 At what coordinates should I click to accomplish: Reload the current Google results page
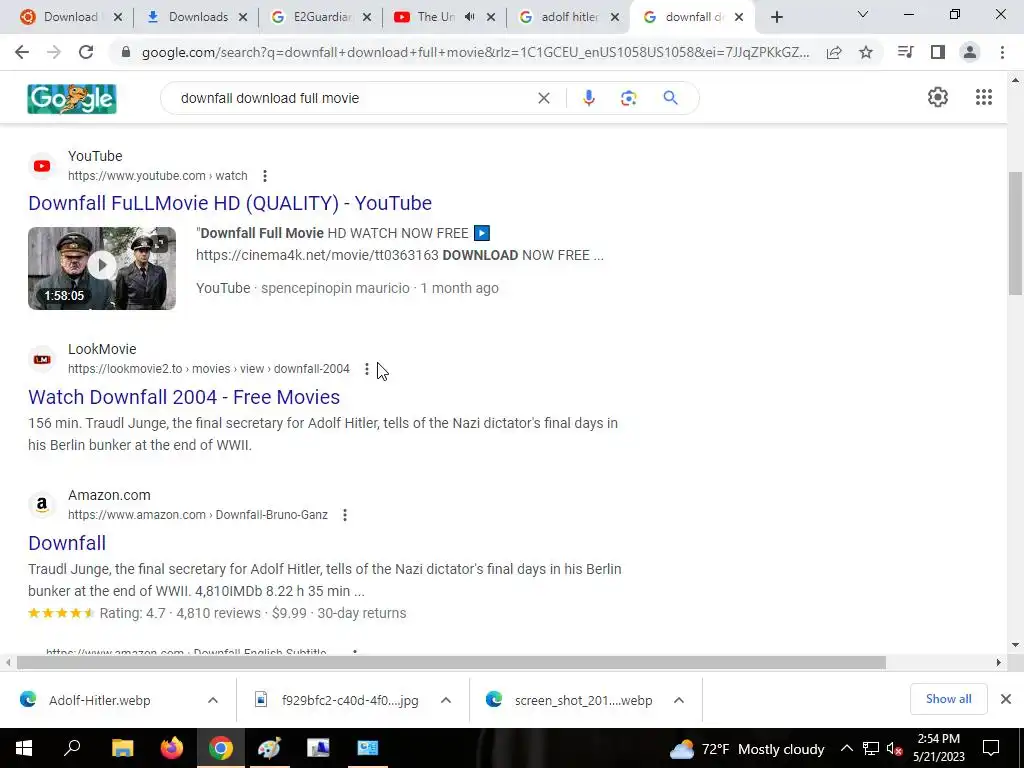(x=86, y=52)
